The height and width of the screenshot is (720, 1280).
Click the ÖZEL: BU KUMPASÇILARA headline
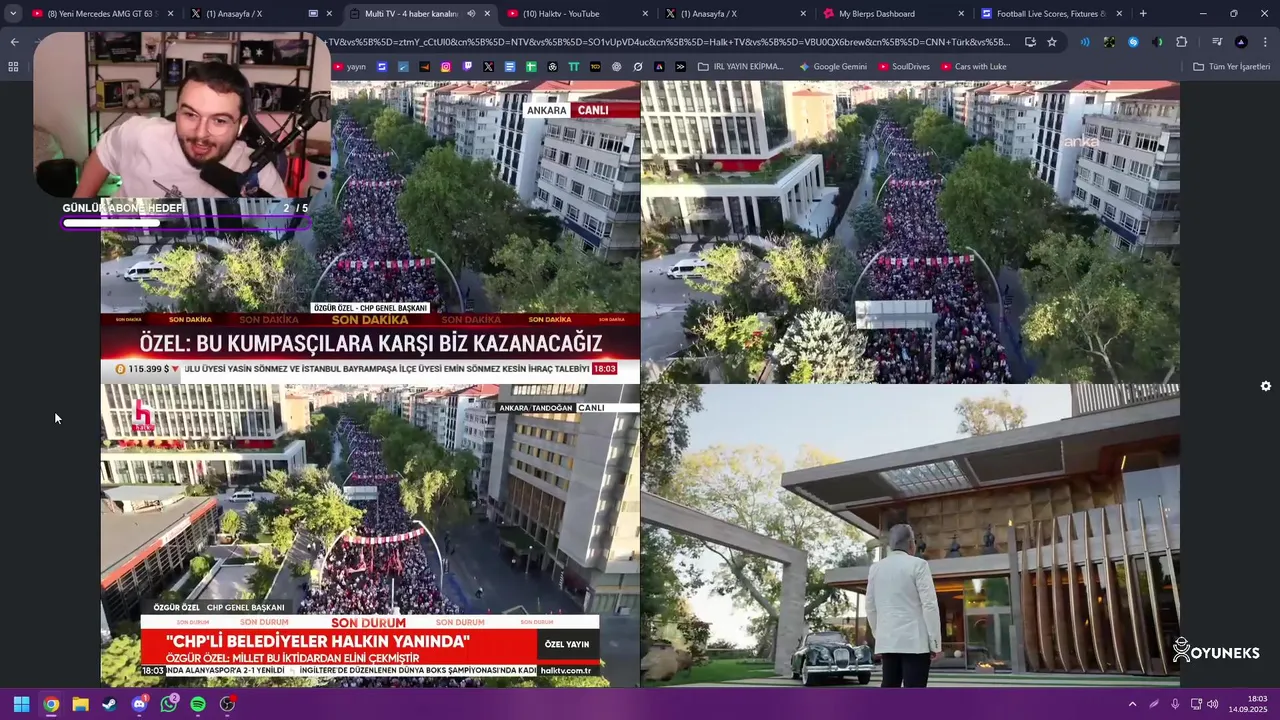370,343
